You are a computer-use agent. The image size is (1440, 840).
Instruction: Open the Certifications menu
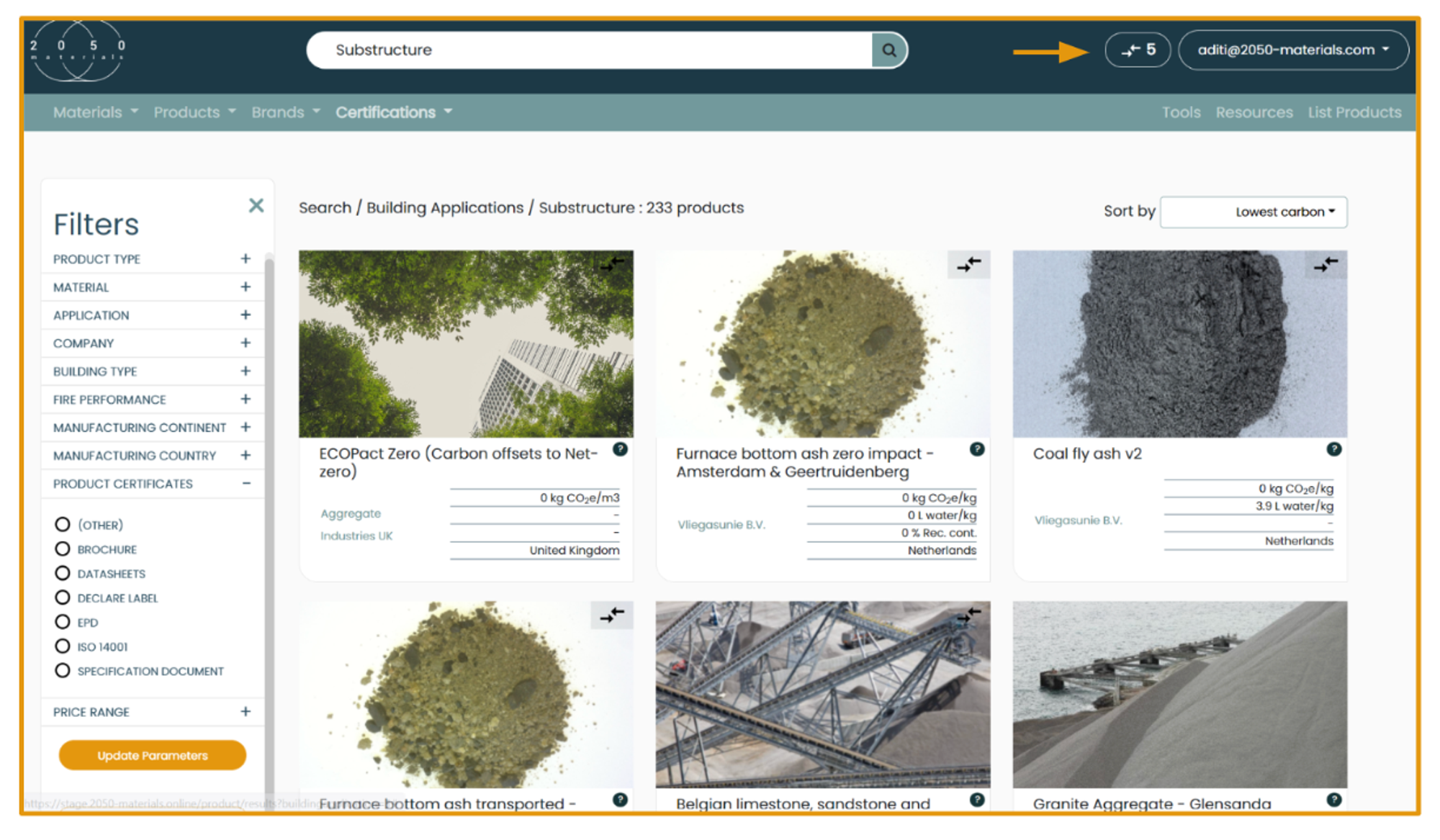click(393, 113)
